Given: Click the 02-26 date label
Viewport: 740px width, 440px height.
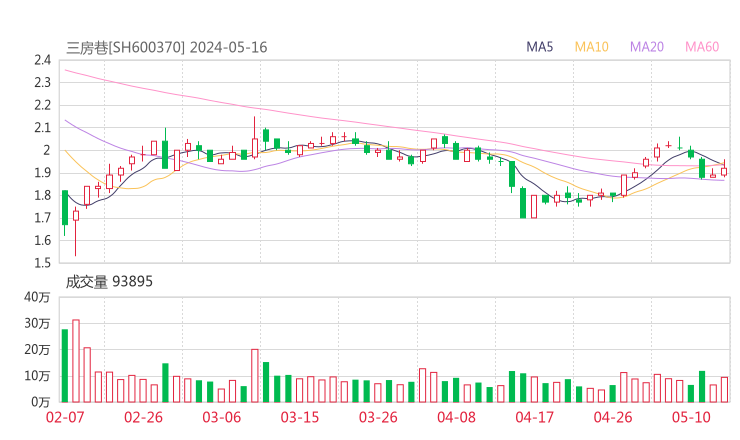Looking at the screenshot, I should click(x=143, y=417).
